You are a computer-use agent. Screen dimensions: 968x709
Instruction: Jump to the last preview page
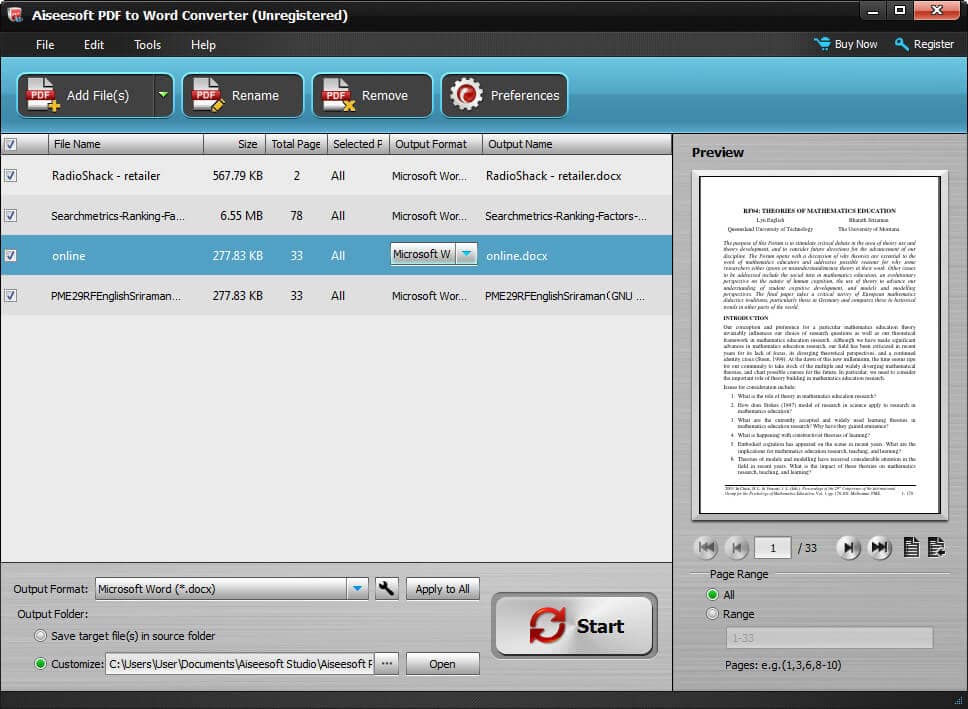881,547
